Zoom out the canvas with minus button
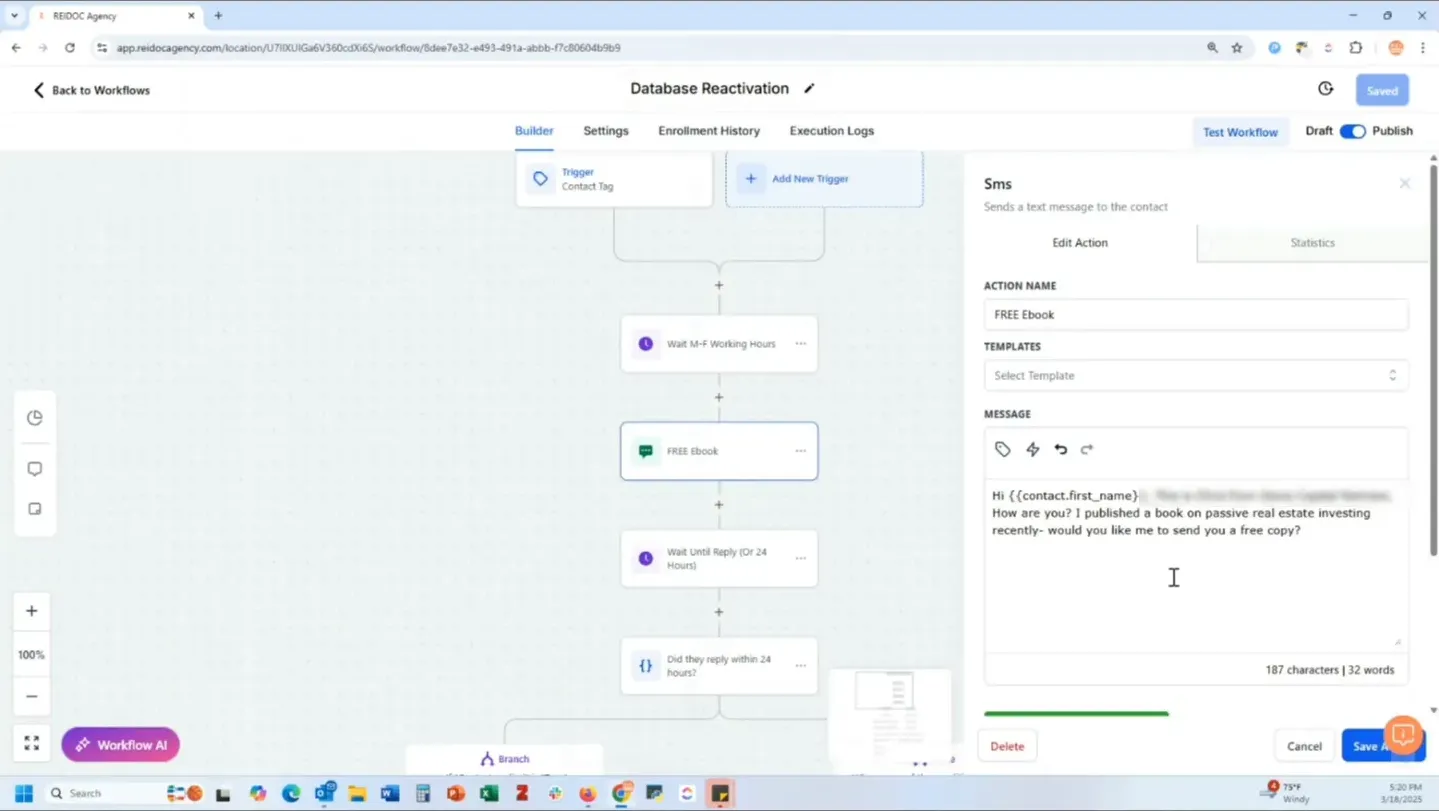Image resolution: width=1439 pixels, height=811 pixels. [x=32, y=696]
